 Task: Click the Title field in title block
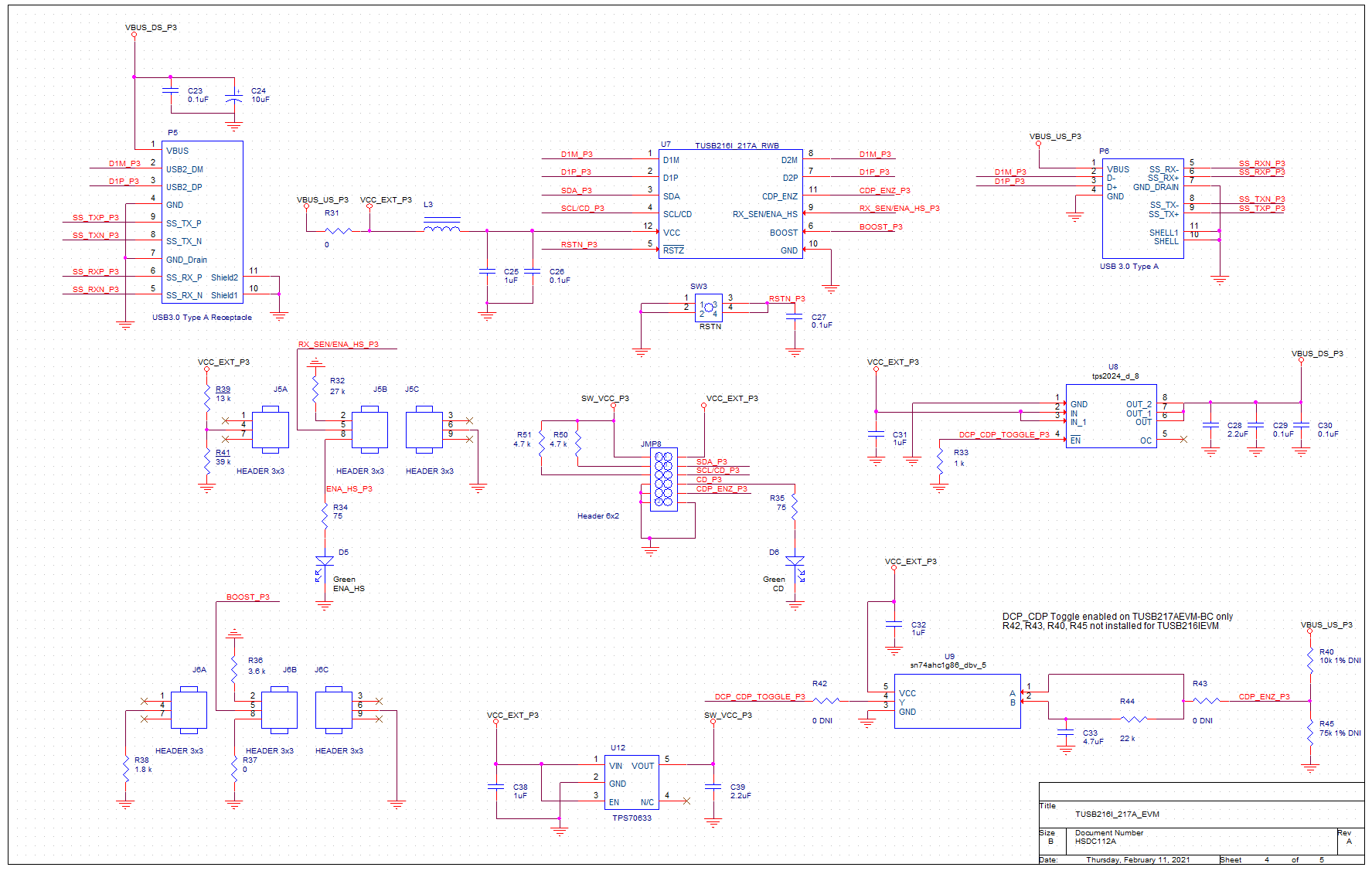1049,805
